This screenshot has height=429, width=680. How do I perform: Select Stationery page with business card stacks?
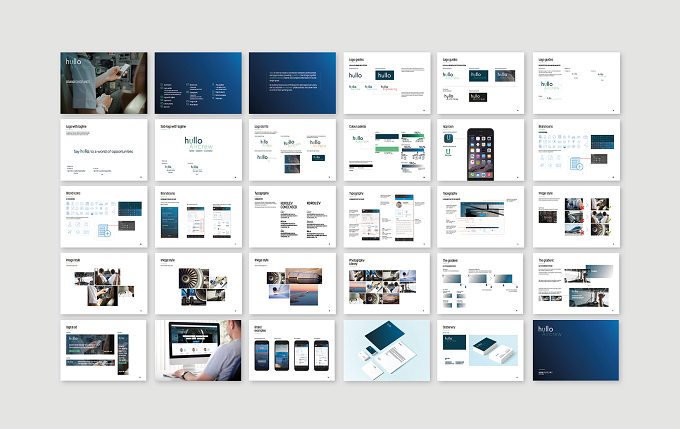click(481, 350)
